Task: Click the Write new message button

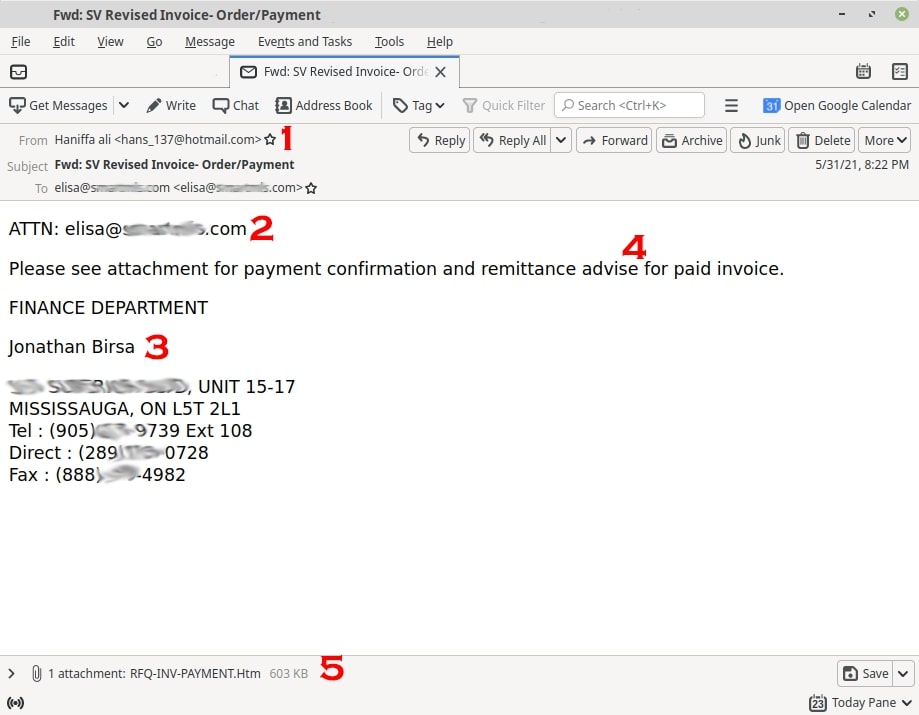Action: click(171, 105)
